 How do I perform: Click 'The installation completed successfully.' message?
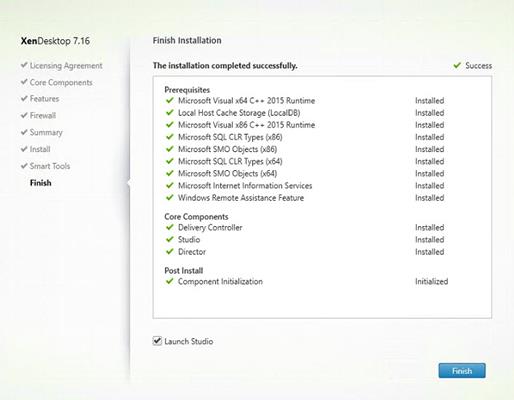[225, 66]
